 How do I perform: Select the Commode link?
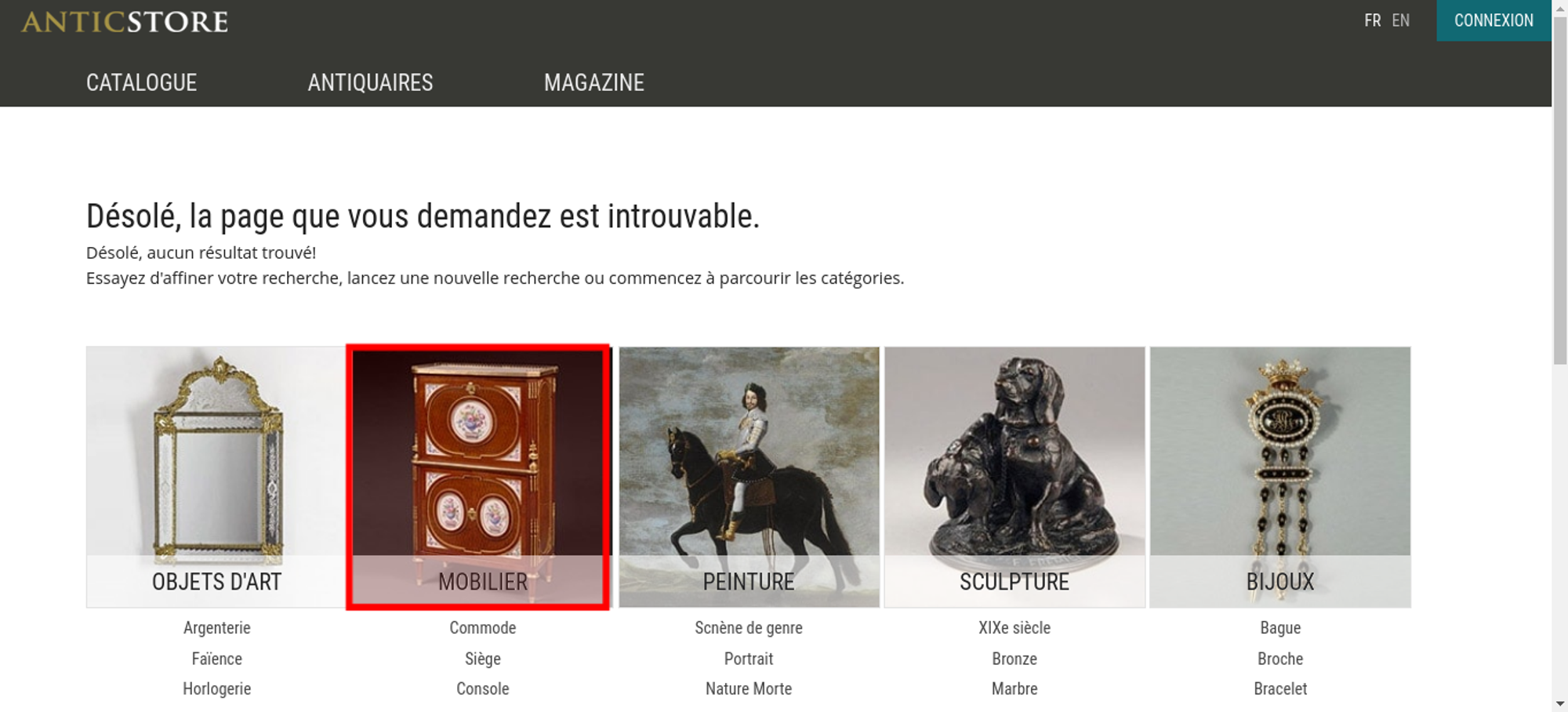point(483,627)
